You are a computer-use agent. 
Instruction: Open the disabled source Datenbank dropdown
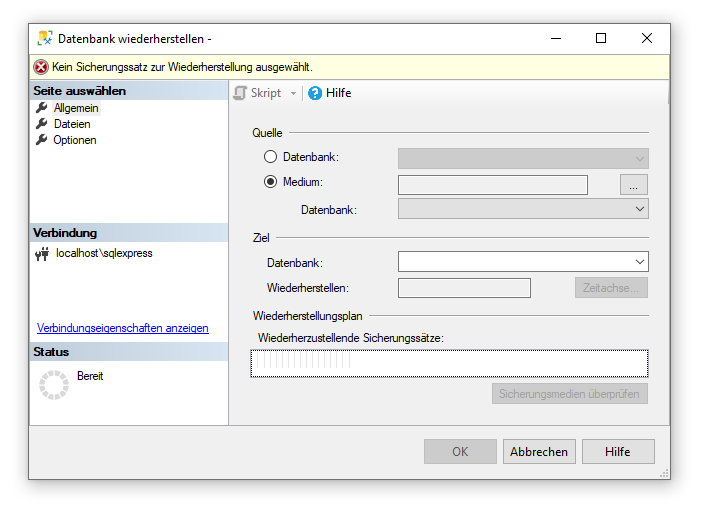(x=523, y=158)
